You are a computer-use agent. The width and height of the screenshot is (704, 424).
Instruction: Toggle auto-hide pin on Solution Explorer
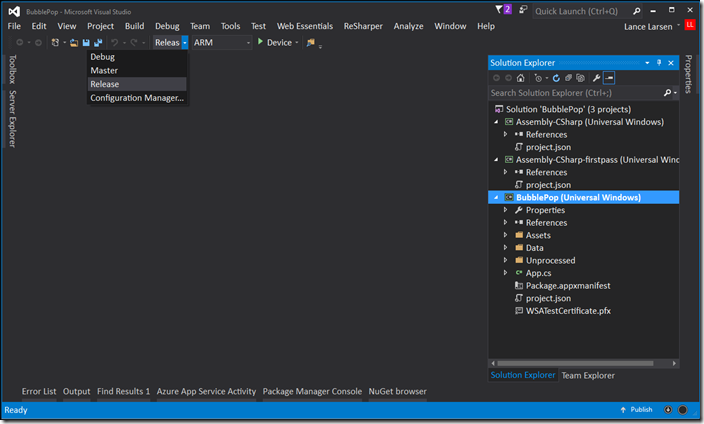(659, 63)
